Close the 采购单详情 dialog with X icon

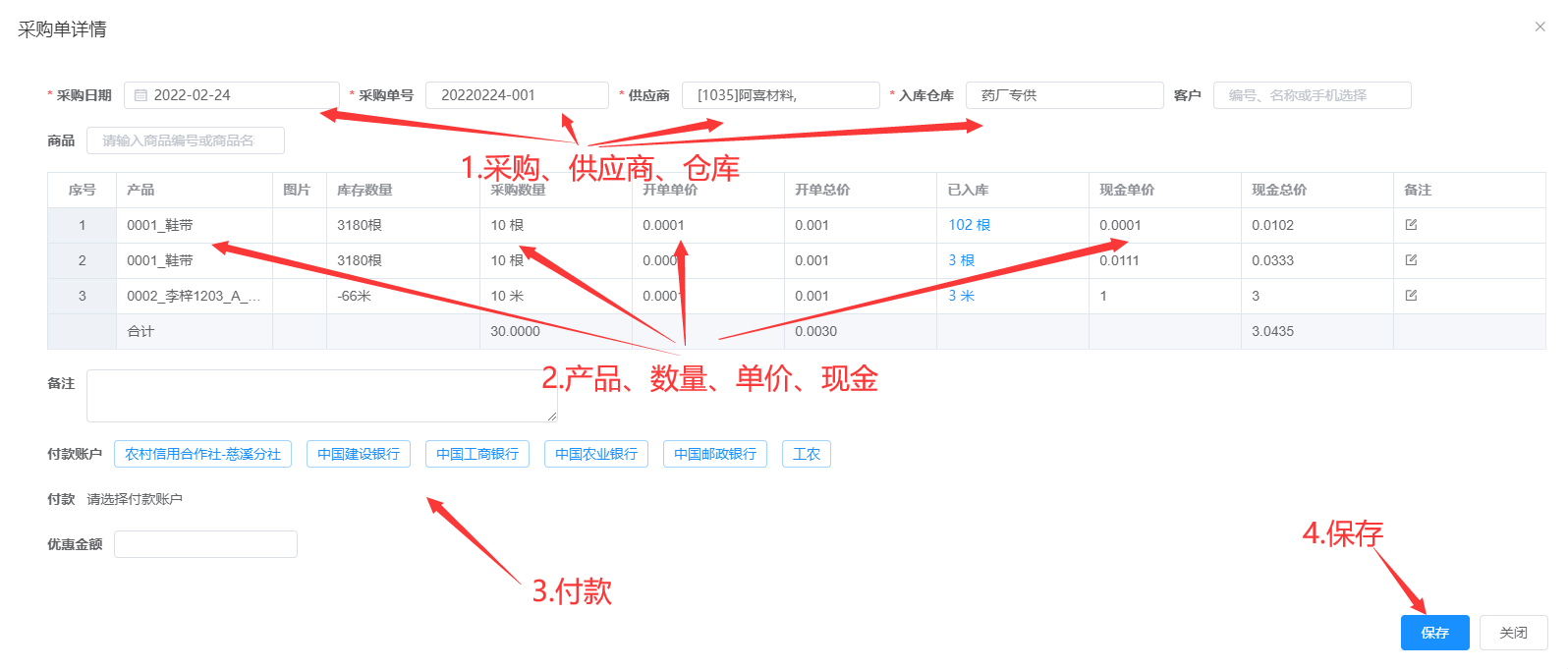click(1540, 27)
